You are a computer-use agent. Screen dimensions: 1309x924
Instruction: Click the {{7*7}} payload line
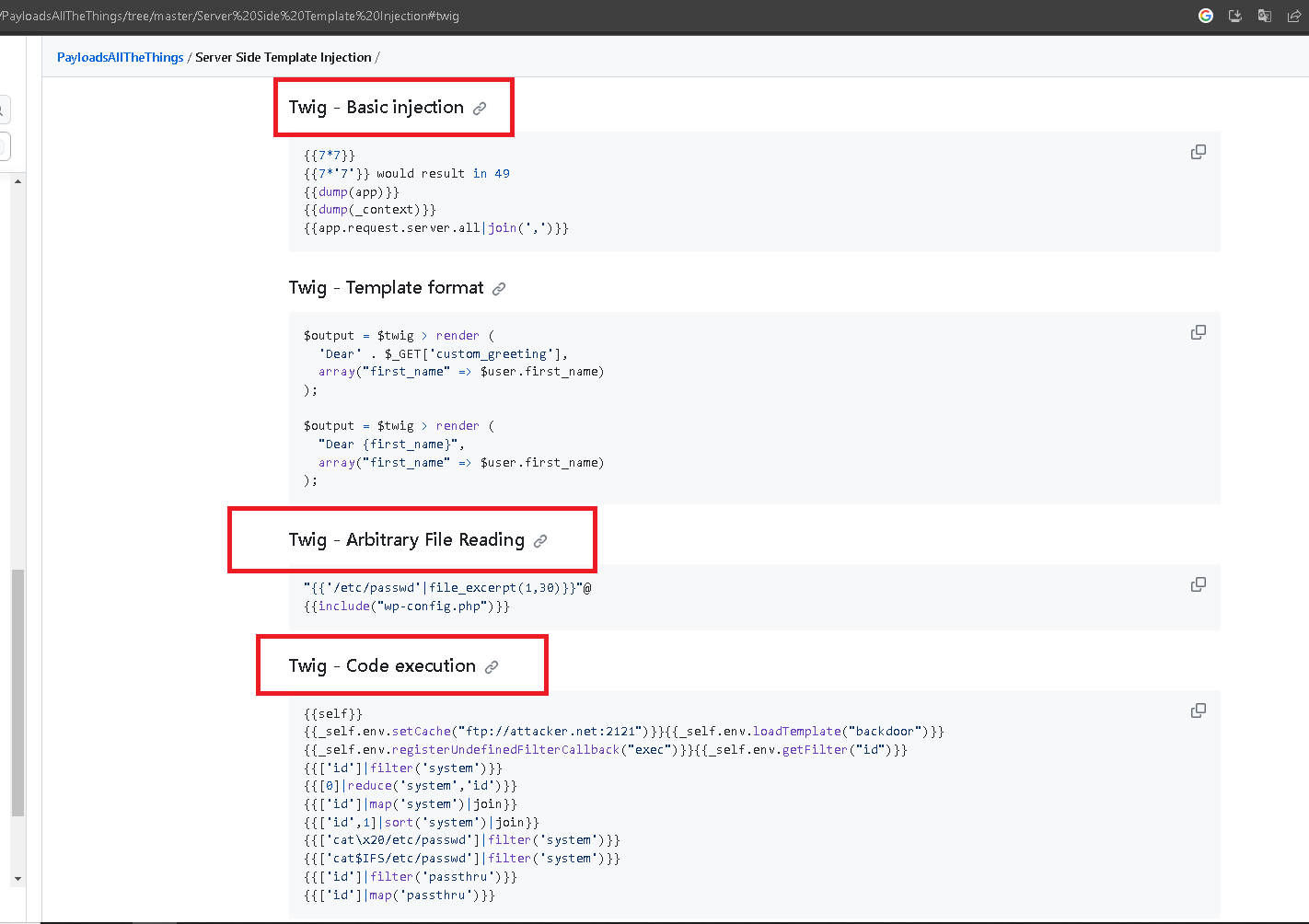(x=330, y=156)
